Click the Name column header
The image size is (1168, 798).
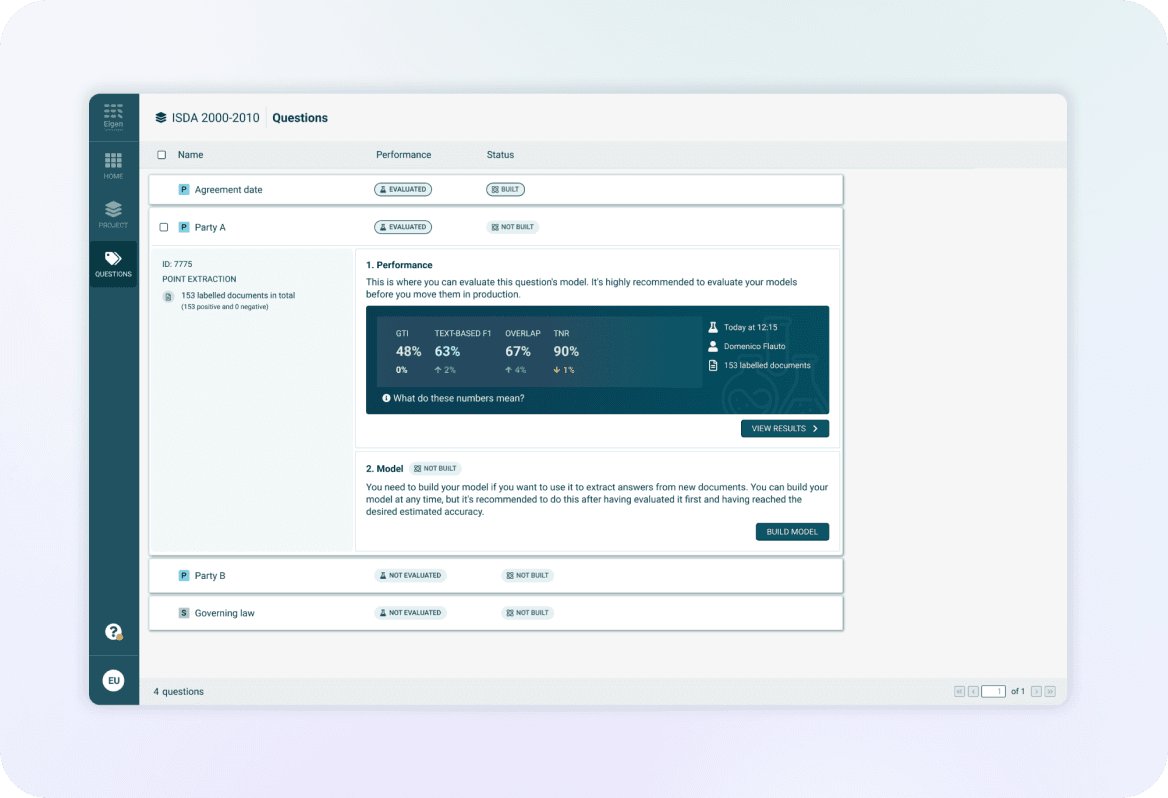(190, 155)
